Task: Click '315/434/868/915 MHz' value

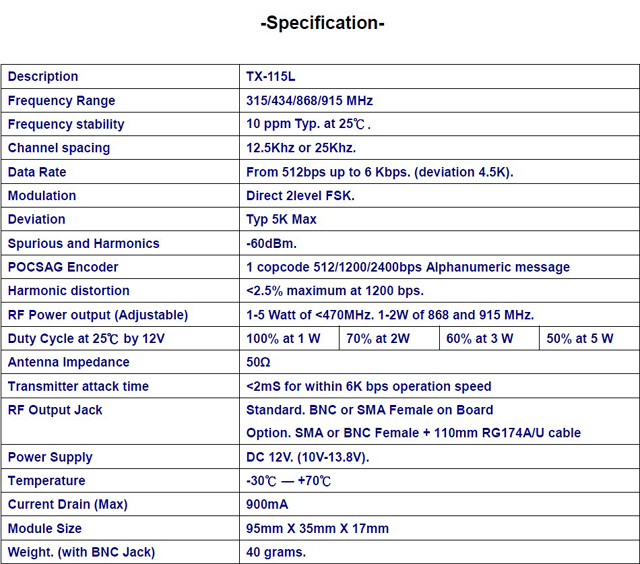Action: [309, 101]
